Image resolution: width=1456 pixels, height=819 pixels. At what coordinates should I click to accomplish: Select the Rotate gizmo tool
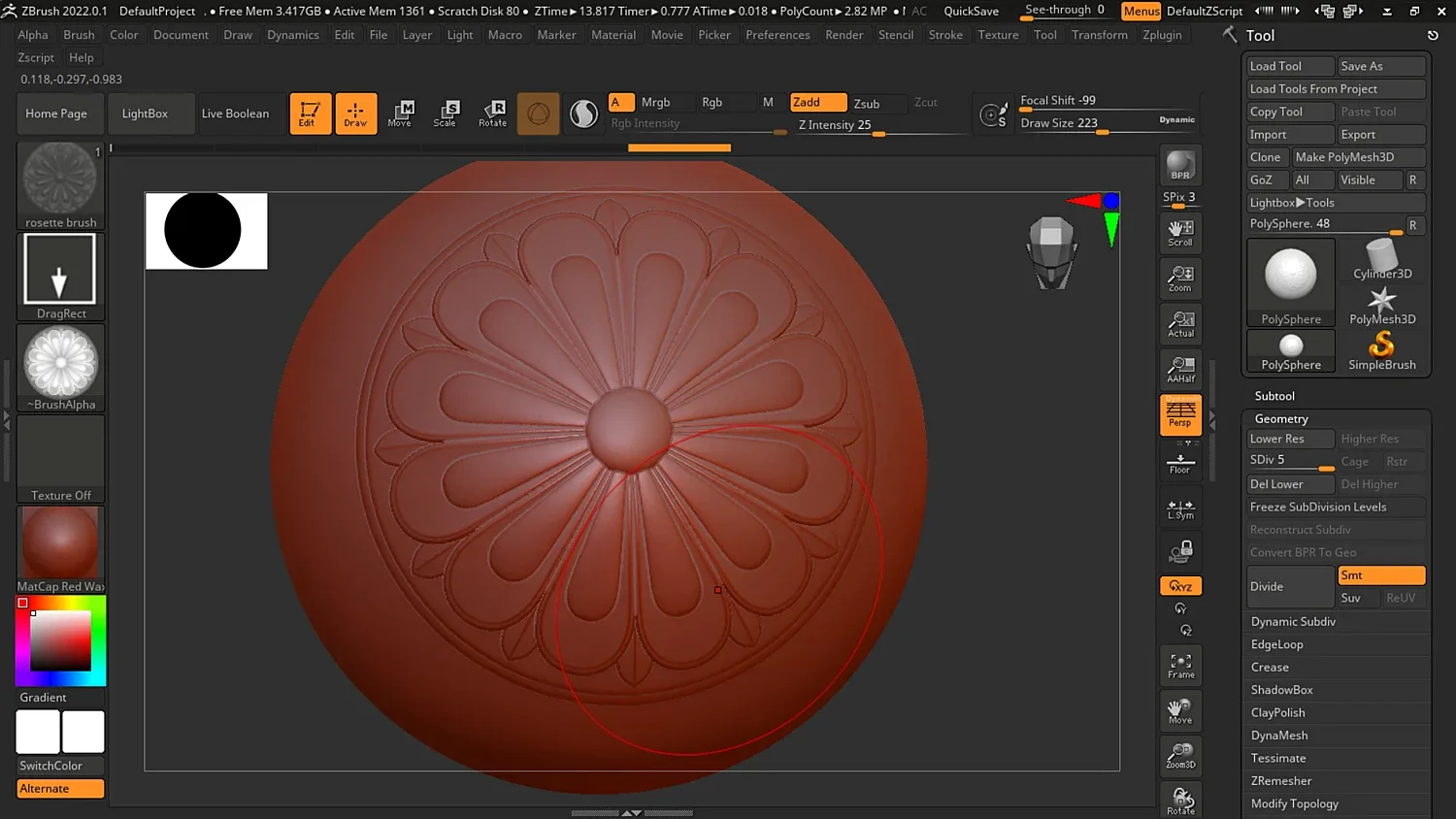coord(492,113)
